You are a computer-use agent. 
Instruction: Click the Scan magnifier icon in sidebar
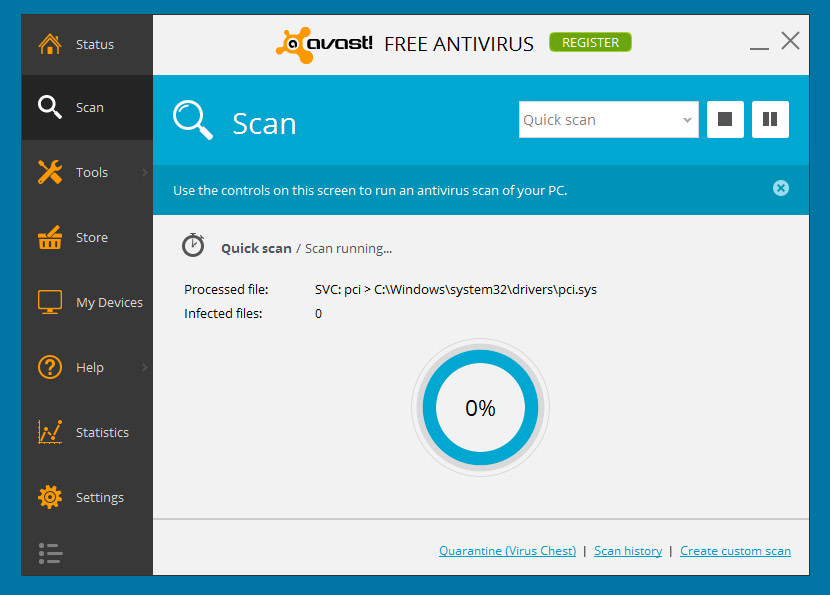pos(50,107)
